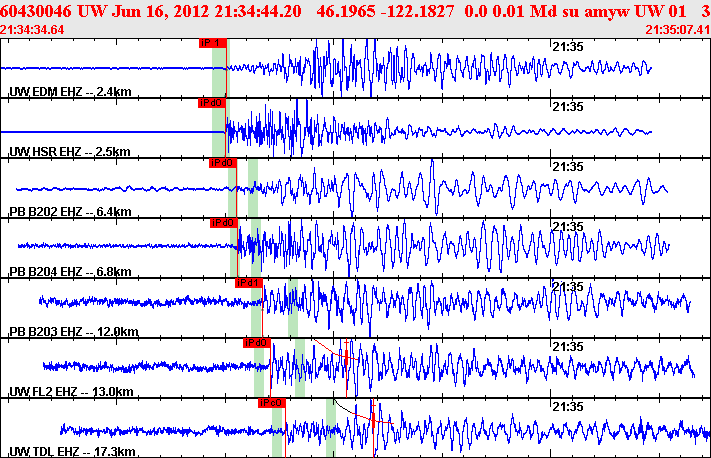This screenshot has height=458, width=711.
Task: Click station label PB B203 EHZ -- 12.0km
Action: [x=74, y=331]
